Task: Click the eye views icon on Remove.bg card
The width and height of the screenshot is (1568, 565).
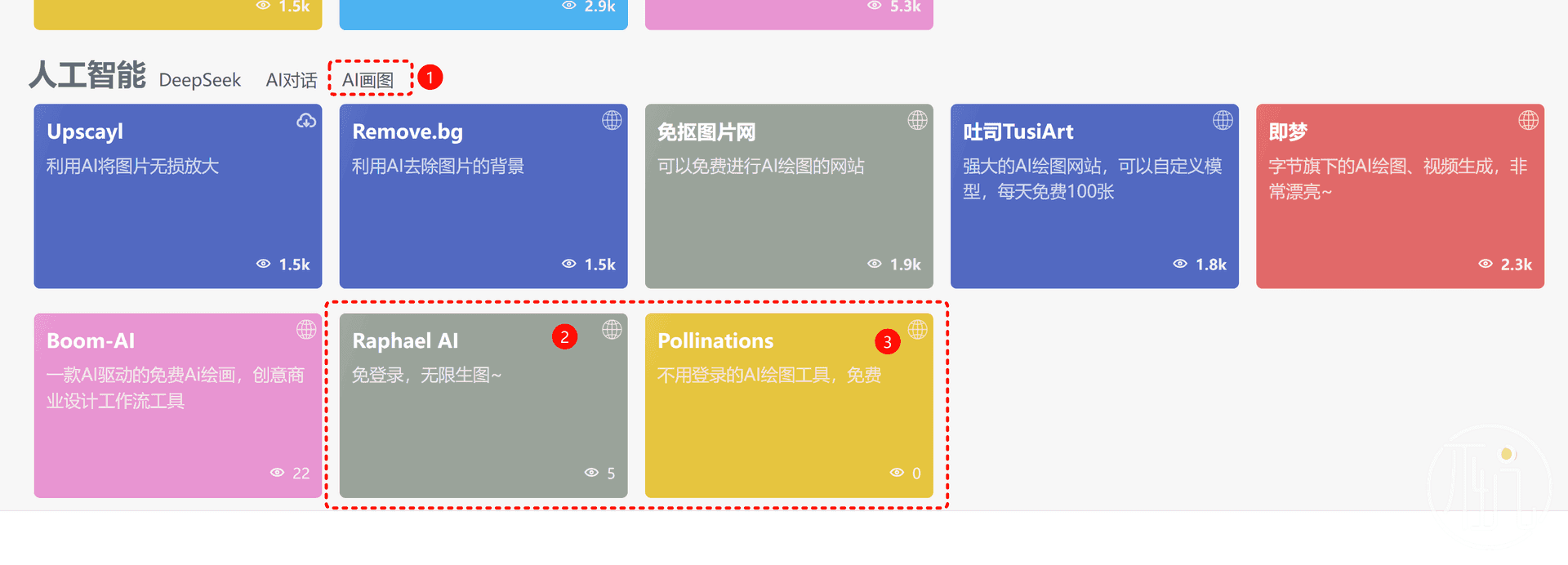Action: click(568, 264)
